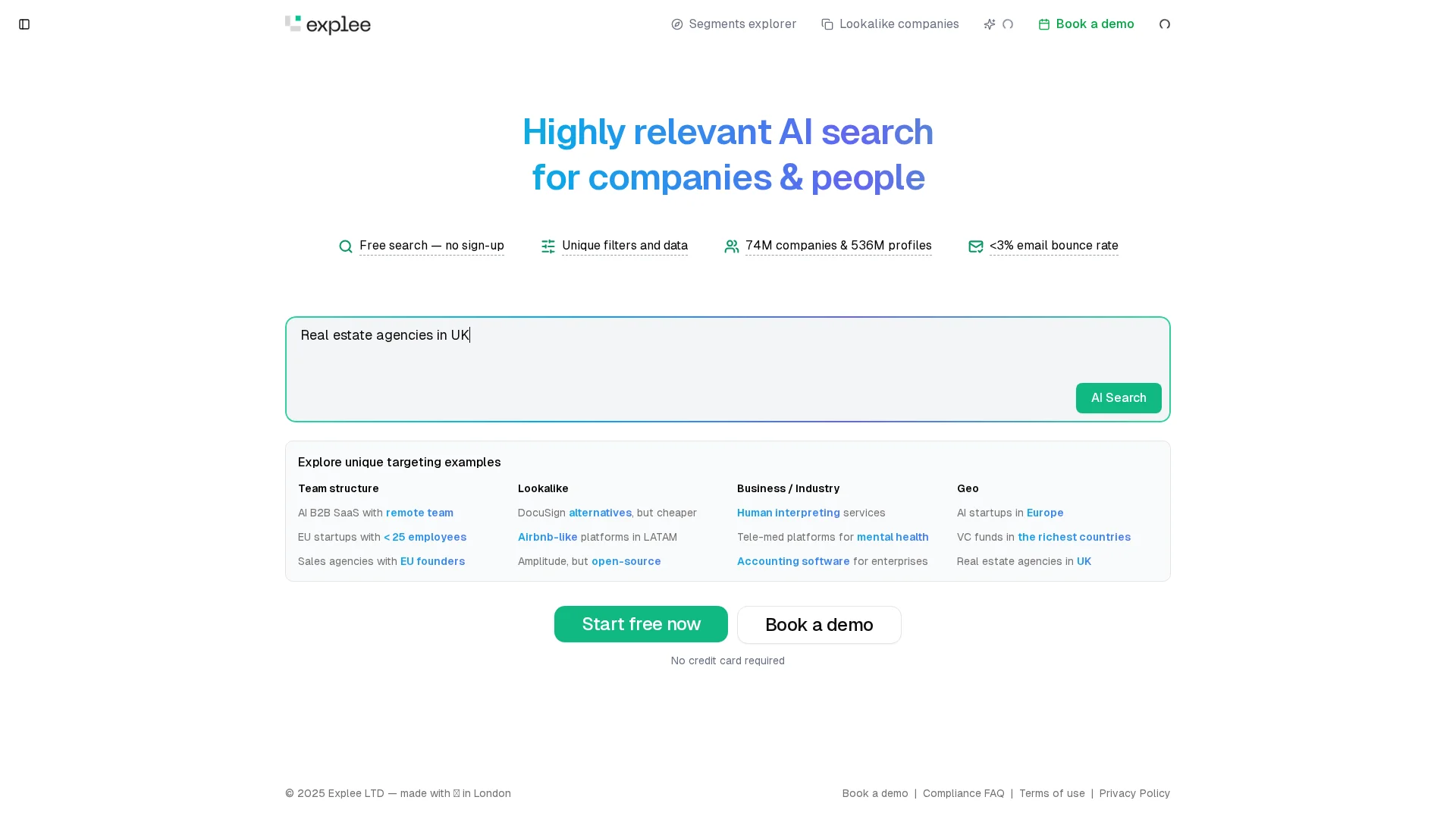Click the explee logo
The height and width of the screenshot is (819, 1456).
(328, 25)
